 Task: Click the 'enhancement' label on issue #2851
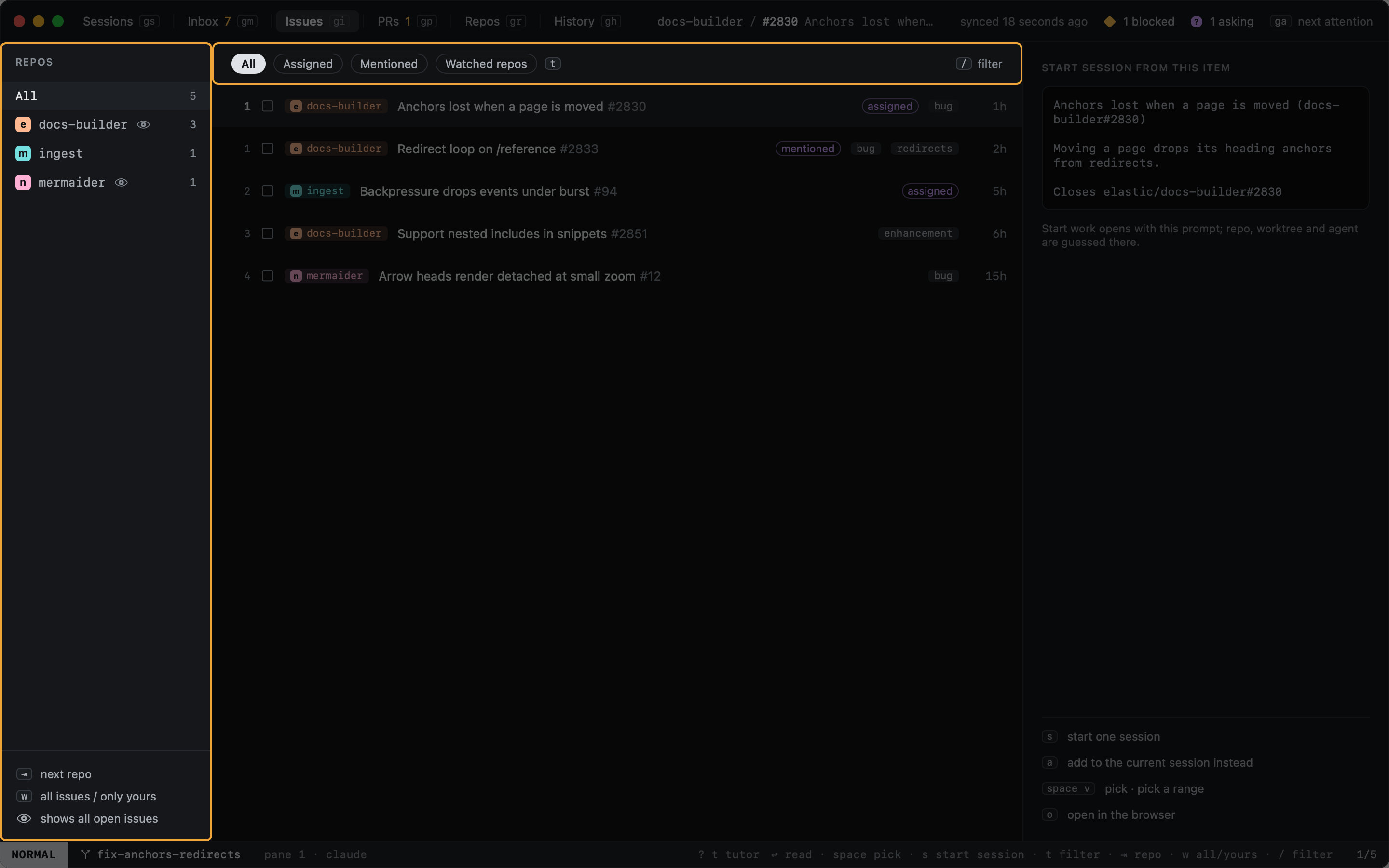918,234
